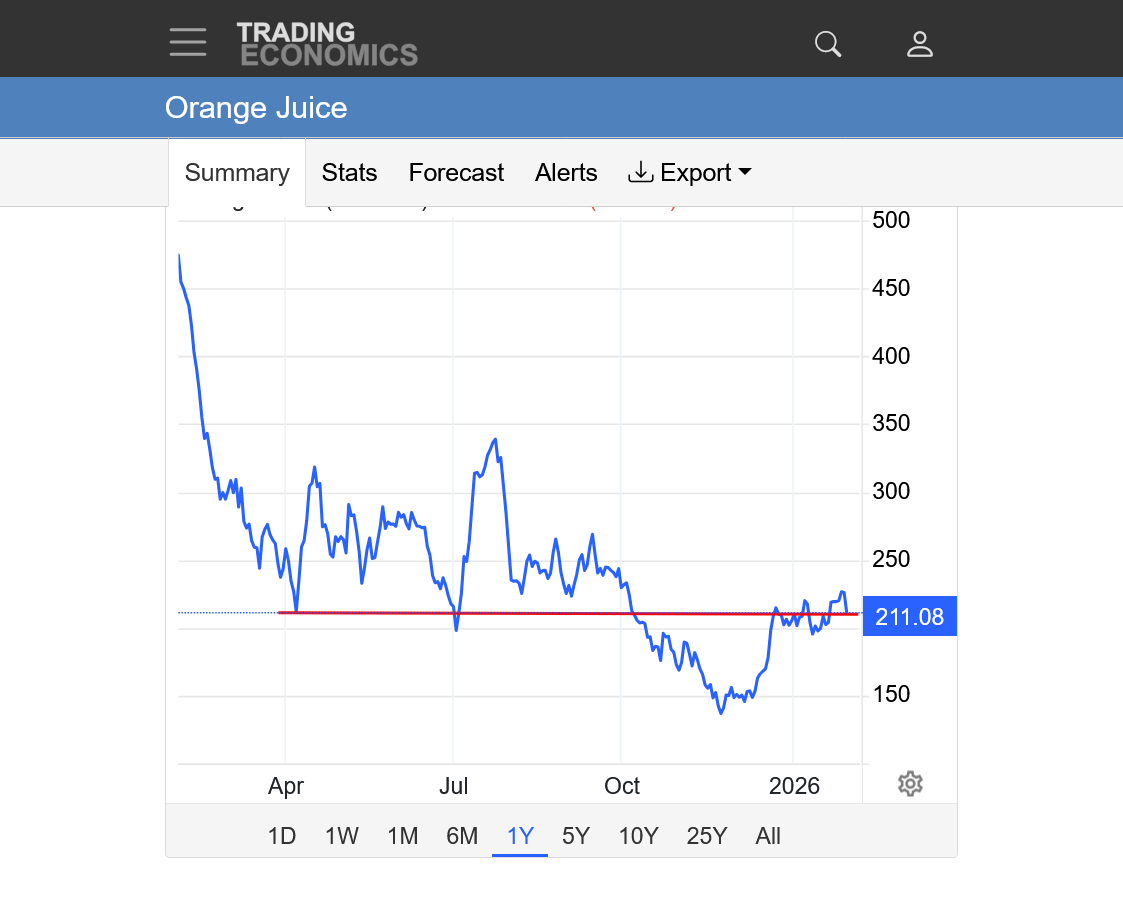Viewport: 1123px width, 901px height.
Task: Open the hamburger navigation menu
Action: pos(188,43)
